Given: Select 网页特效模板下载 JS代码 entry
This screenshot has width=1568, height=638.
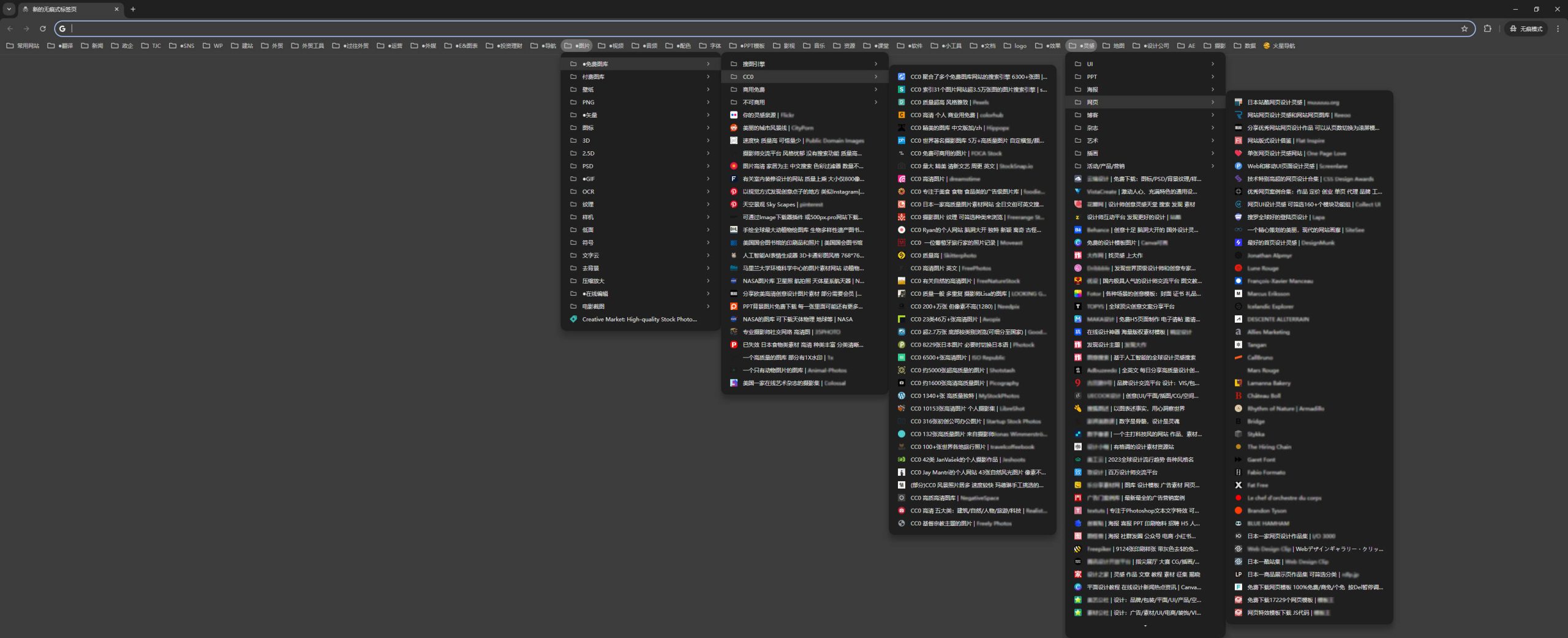Looking at the screenshot, I should coord(1310,613).
